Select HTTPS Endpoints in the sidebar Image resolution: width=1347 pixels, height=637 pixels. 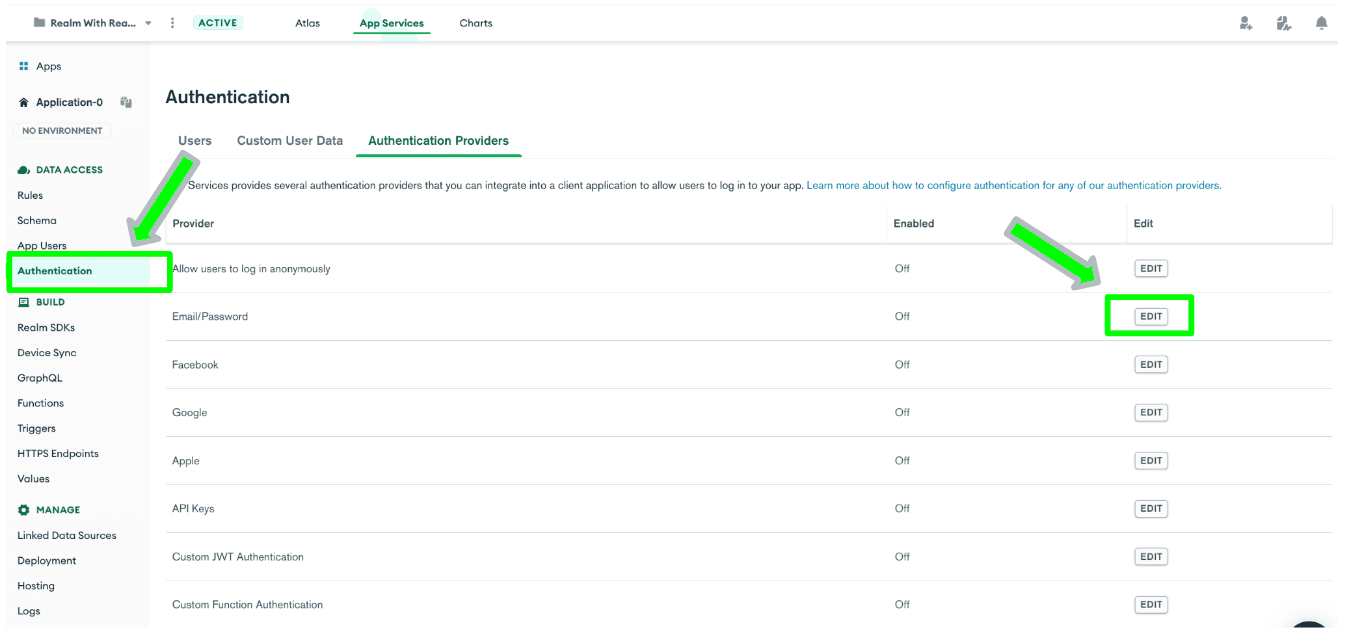tap(58, 454)
